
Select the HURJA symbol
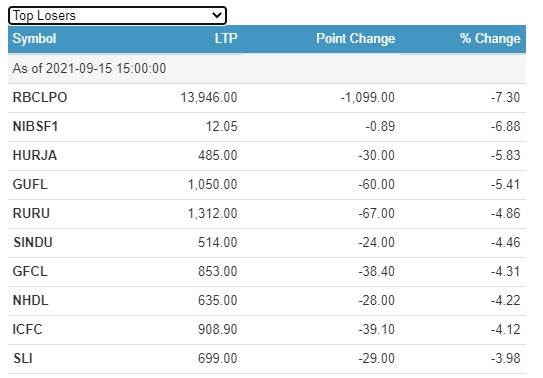click(35, 155)
